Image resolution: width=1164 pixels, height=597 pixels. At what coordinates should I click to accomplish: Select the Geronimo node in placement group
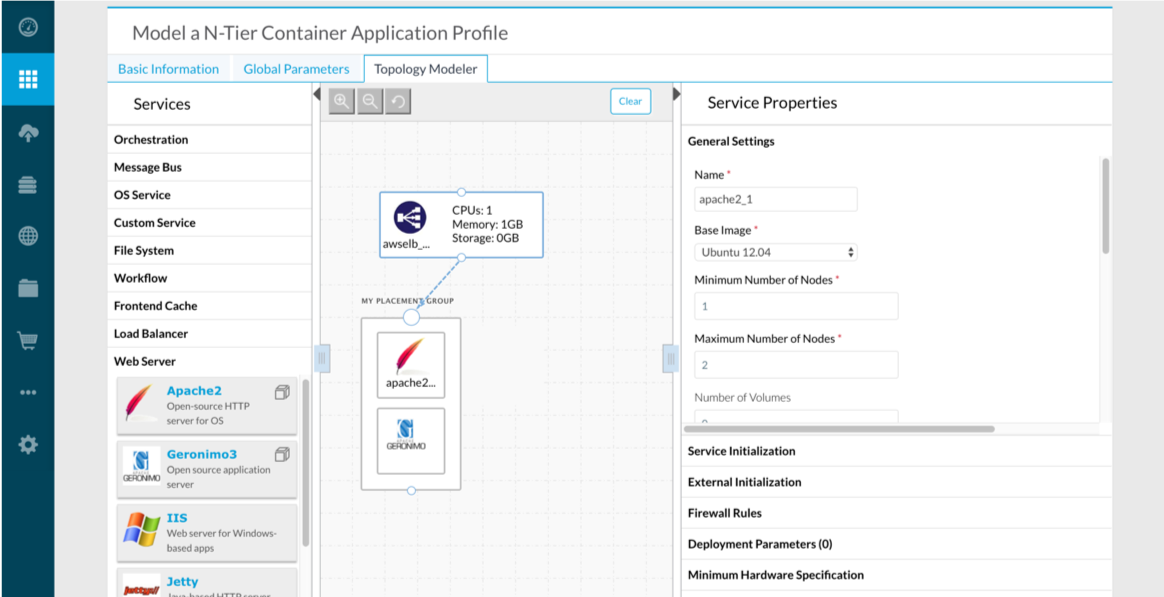(x=411, y=440)
